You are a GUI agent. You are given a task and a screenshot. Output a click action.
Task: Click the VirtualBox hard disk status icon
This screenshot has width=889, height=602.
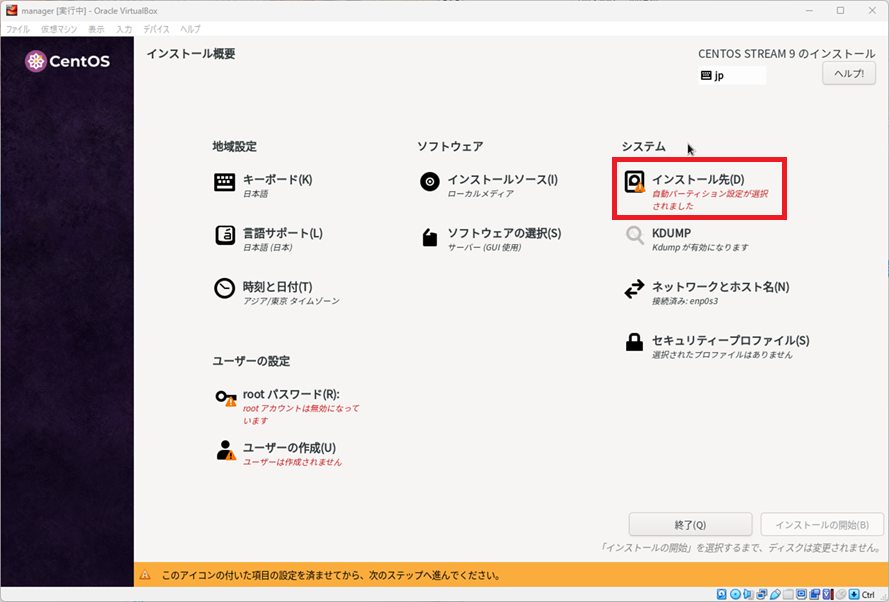(x=721, y=594)
